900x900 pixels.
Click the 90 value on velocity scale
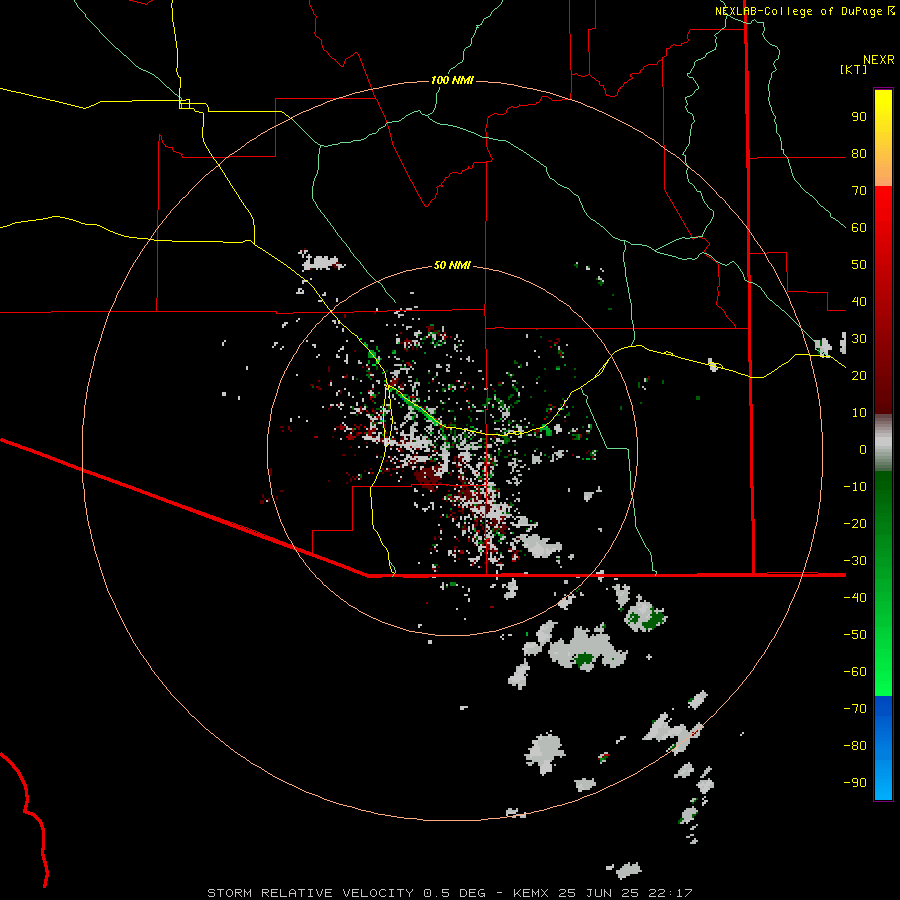pos(859,117)
